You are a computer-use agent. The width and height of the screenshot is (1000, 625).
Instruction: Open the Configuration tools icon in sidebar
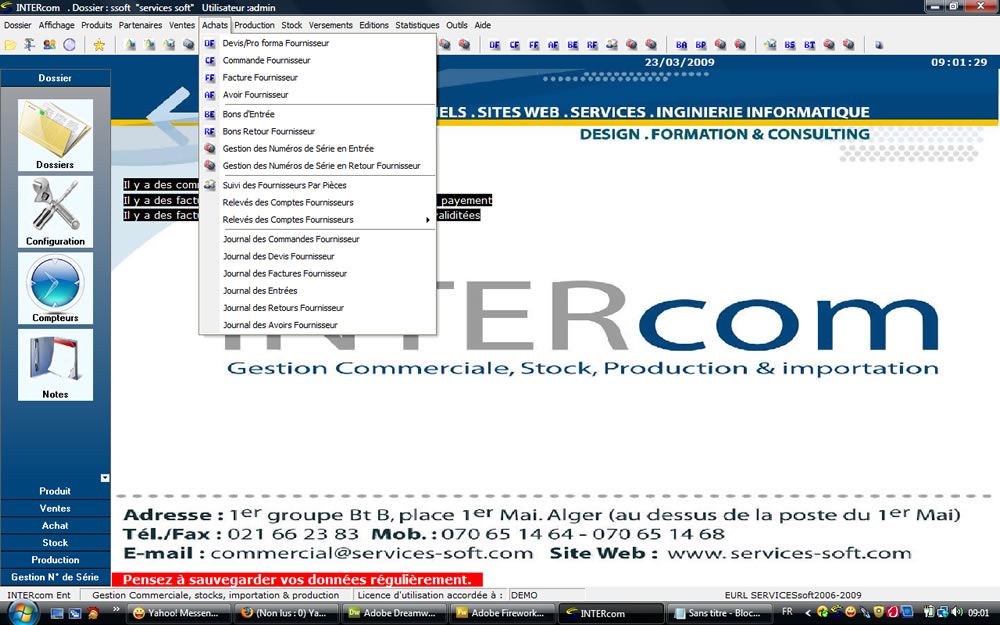55,211
